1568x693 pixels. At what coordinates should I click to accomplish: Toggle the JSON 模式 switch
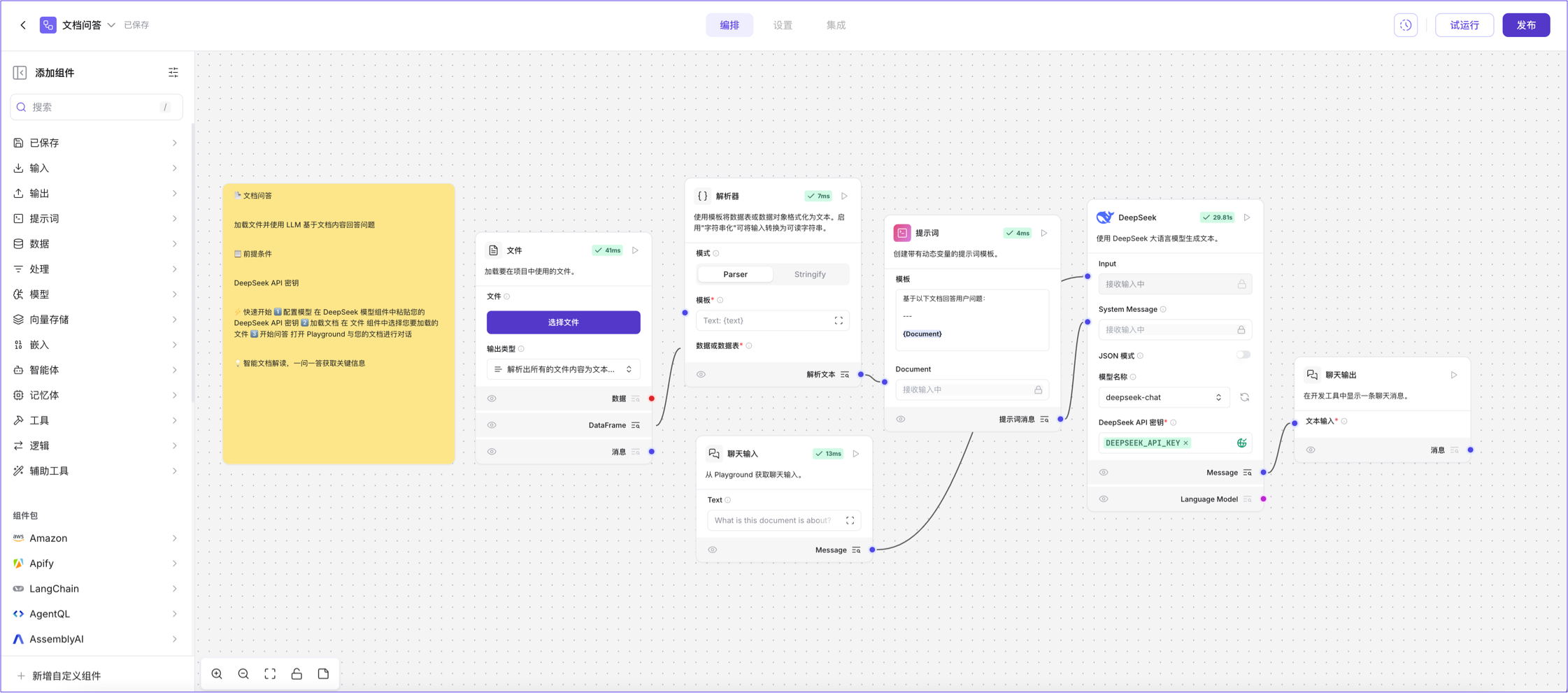click(1243, 355)
